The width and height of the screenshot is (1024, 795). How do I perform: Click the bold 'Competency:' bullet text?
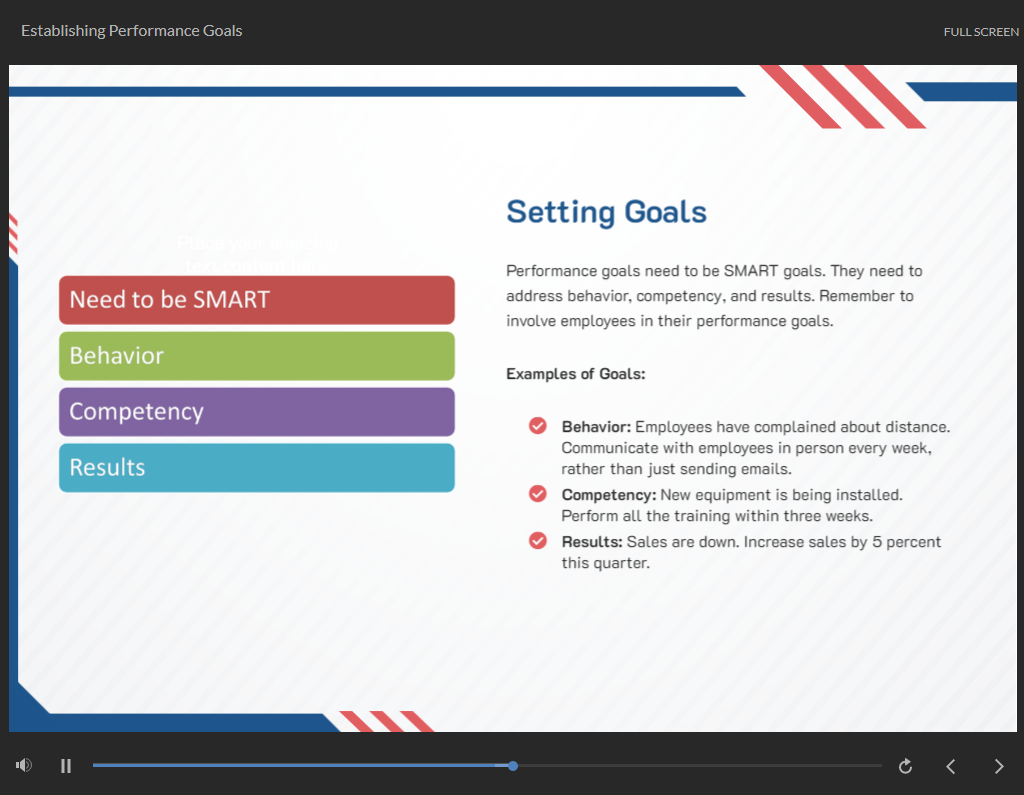[x=609, y=495]
